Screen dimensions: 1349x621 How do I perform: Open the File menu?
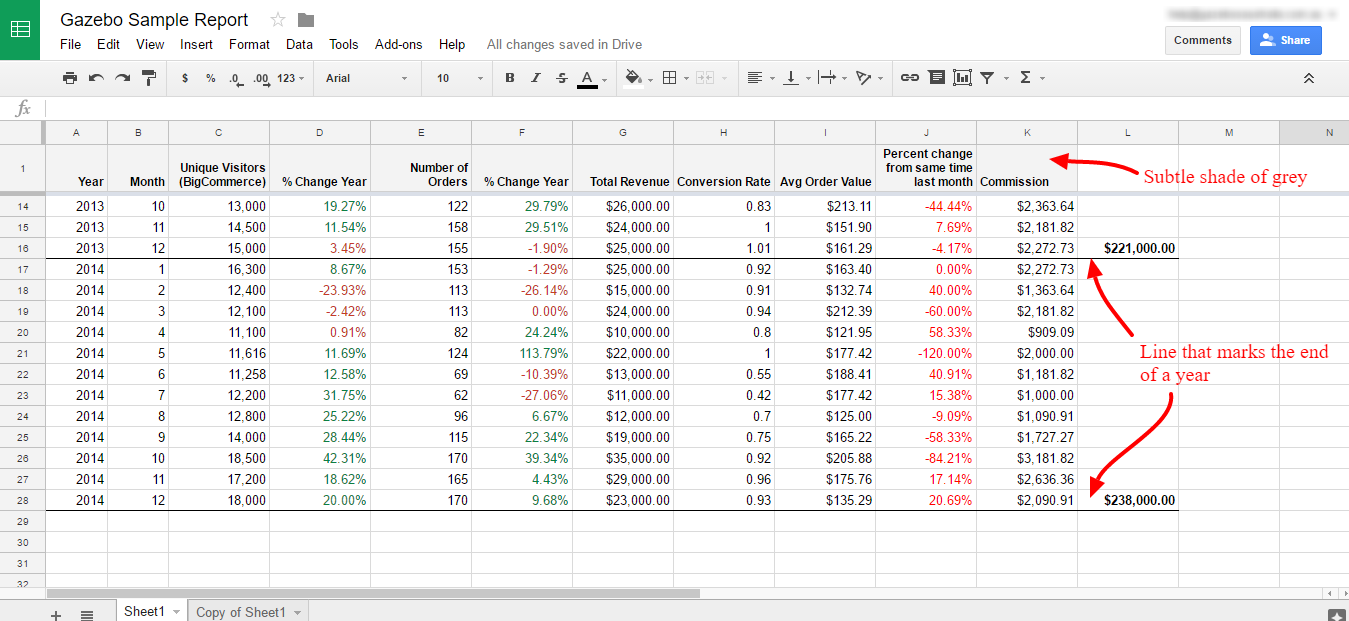(70, 44)
